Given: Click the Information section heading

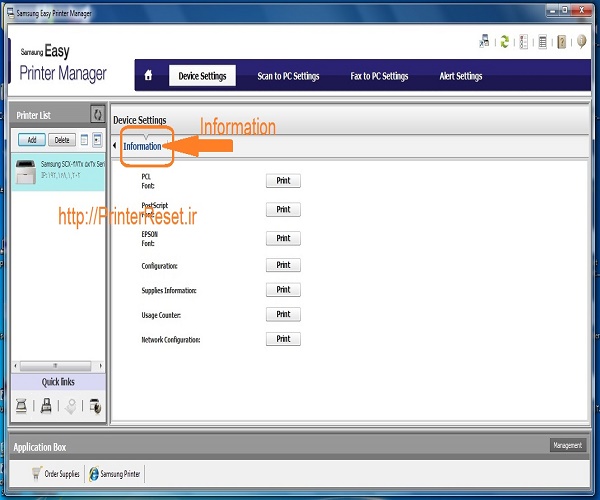Looking at the screenshot, I should pos(142,146).
